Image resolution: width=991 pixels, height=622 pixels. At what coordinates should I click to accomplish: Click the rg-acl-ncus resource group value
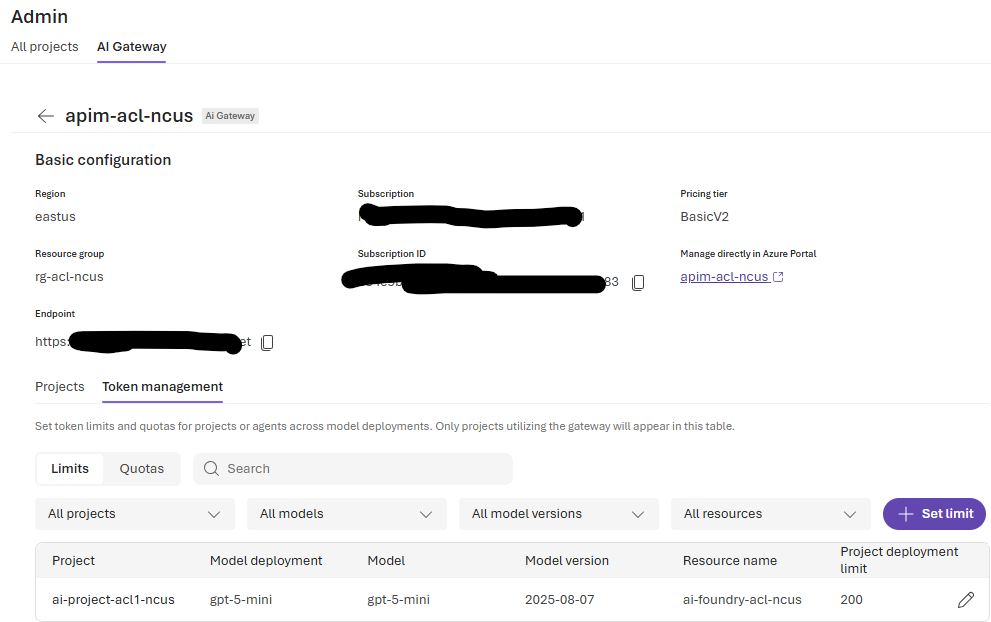(x=69, y=277)
